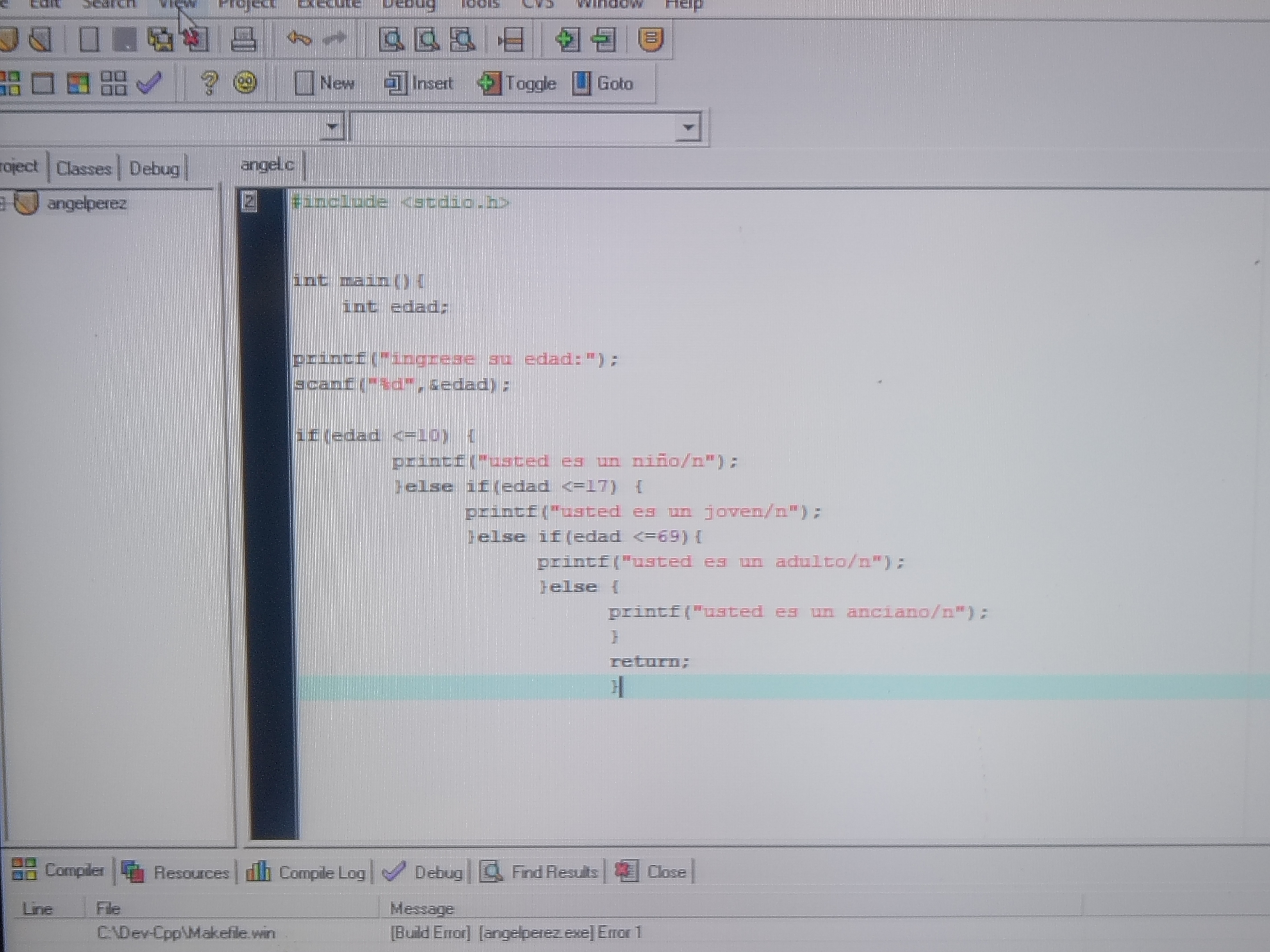Open the Execute menu
This screenshot has height=952, width=1270.
point(329,5)
